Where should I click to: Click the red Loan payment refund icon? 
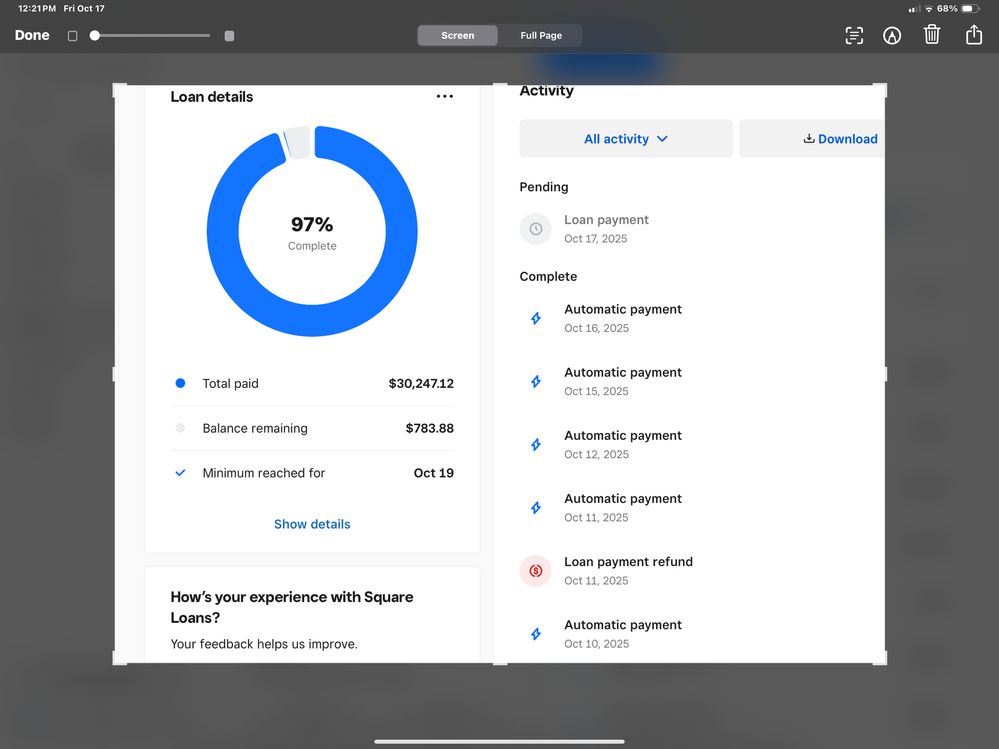pos(536,571)
